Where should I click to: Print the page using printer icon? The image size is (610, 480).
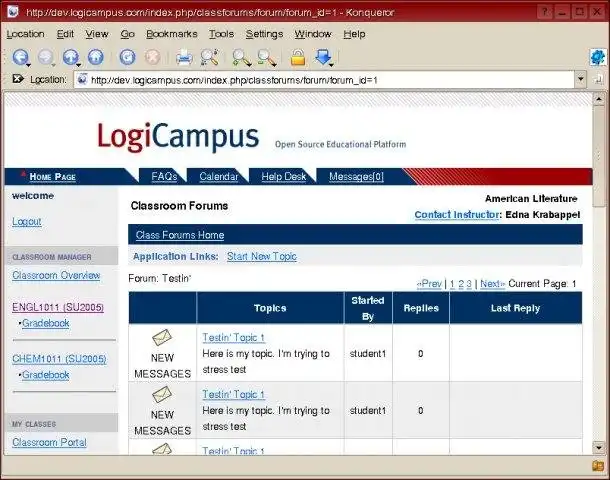click(184, 58)
